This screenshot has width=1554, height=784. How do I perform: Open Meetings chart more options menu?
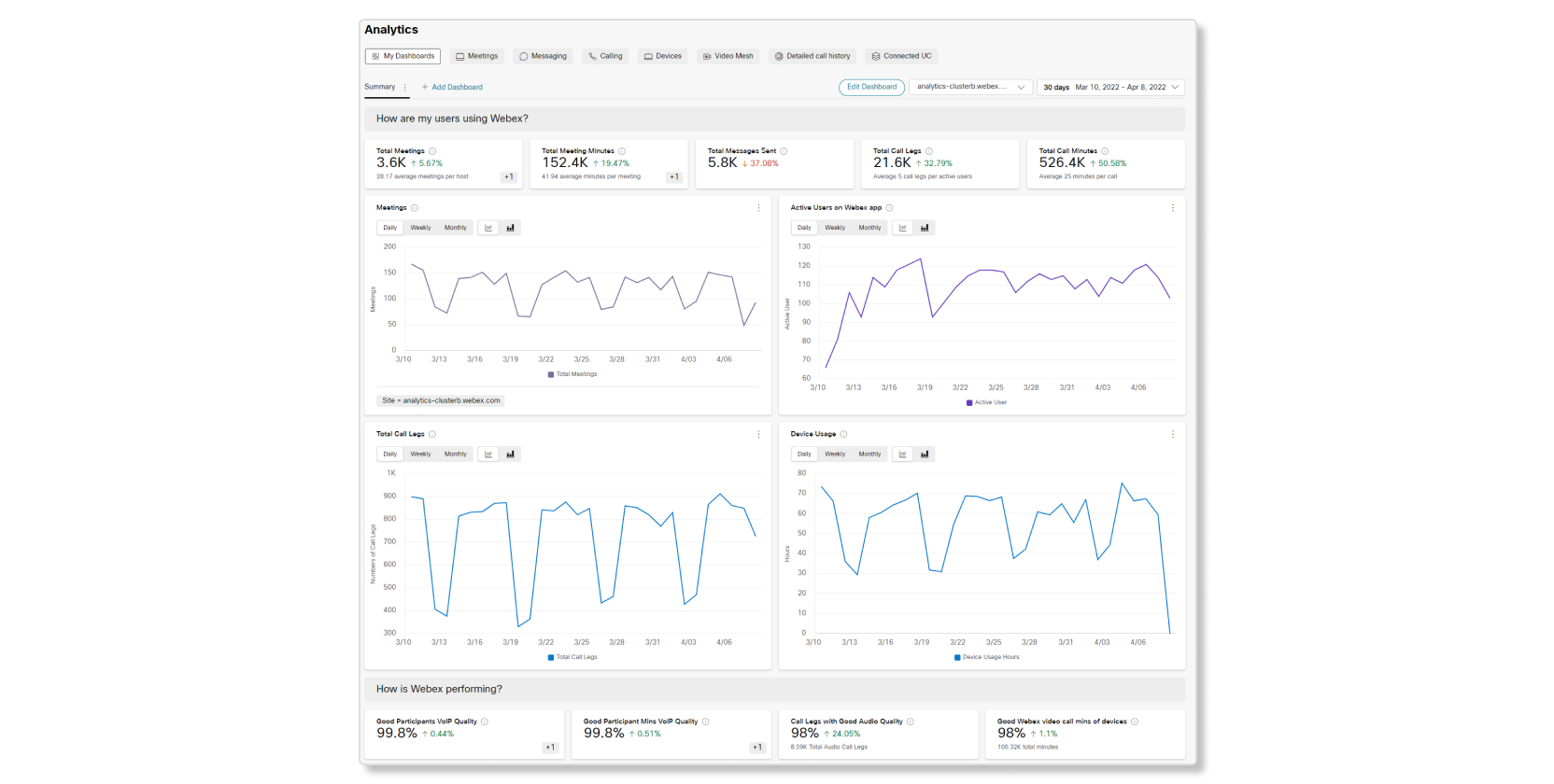coord(758,208)
